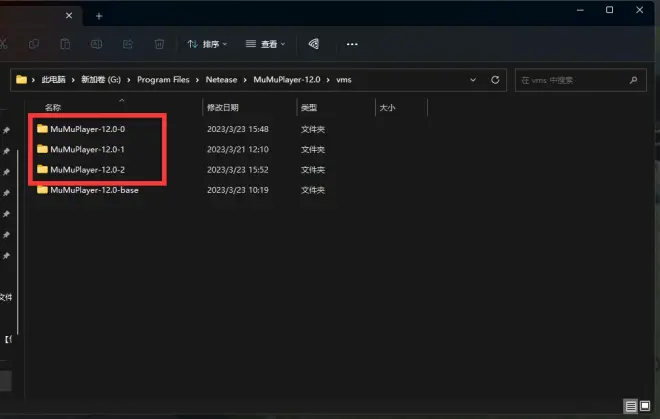
Task: Select the MuMuPlayer-12.0-base folder
Action: click(94, 190)
